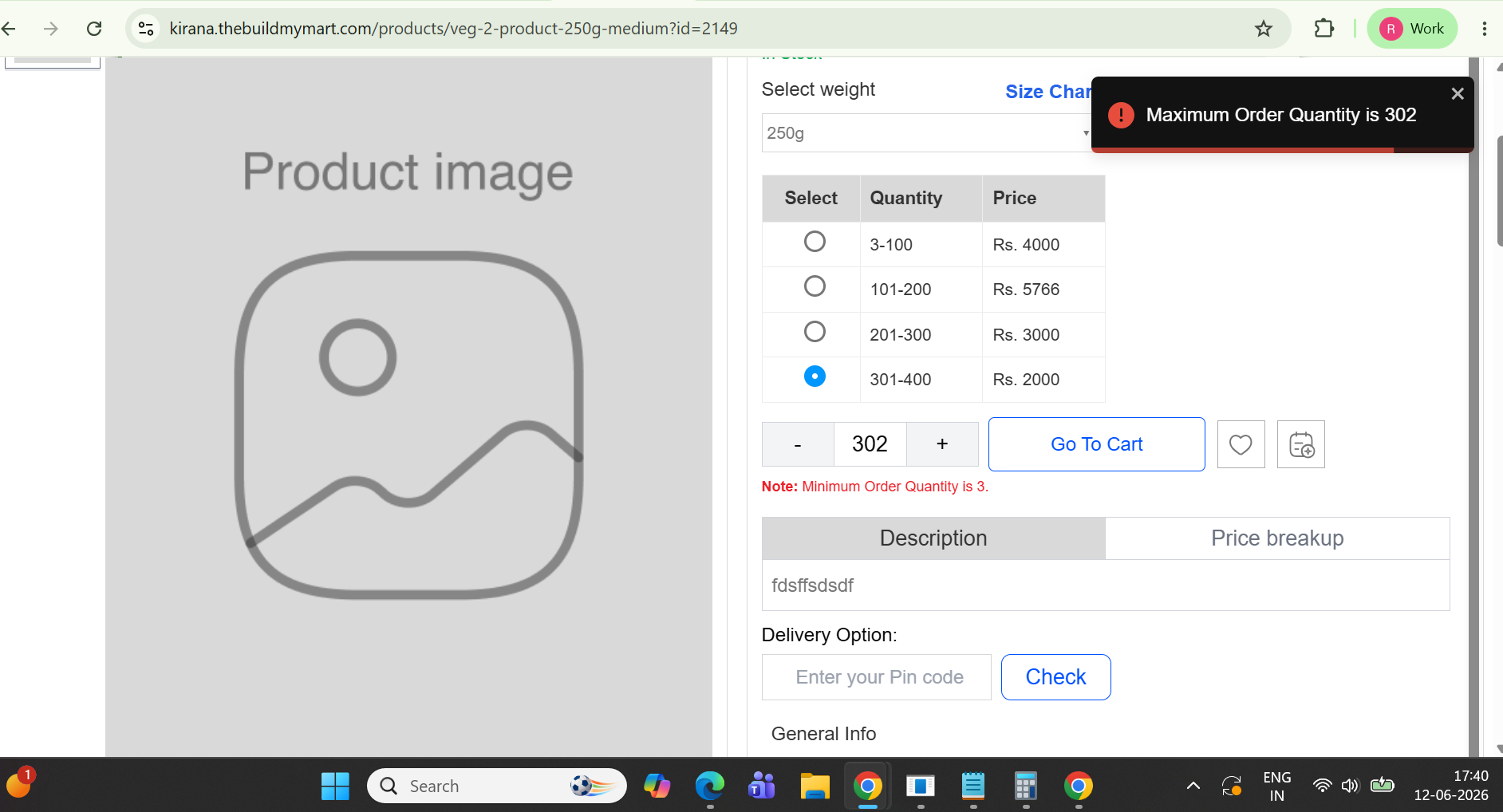Open the Work profile menu
The image size is (1503, 812).
1412,29
